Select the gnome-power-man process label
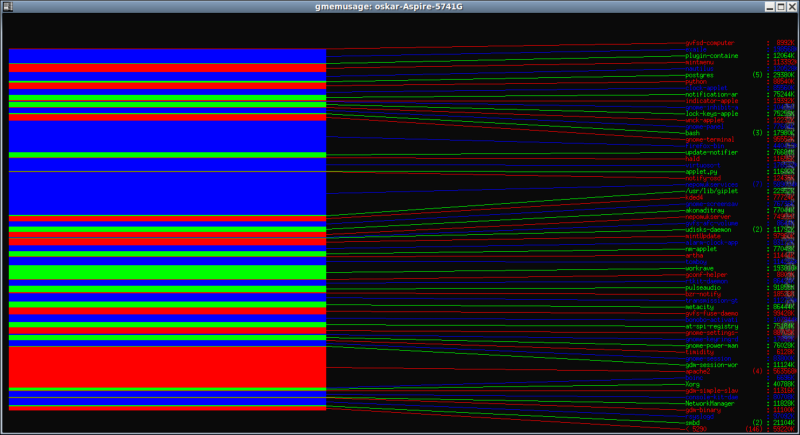 click(711, 346)
